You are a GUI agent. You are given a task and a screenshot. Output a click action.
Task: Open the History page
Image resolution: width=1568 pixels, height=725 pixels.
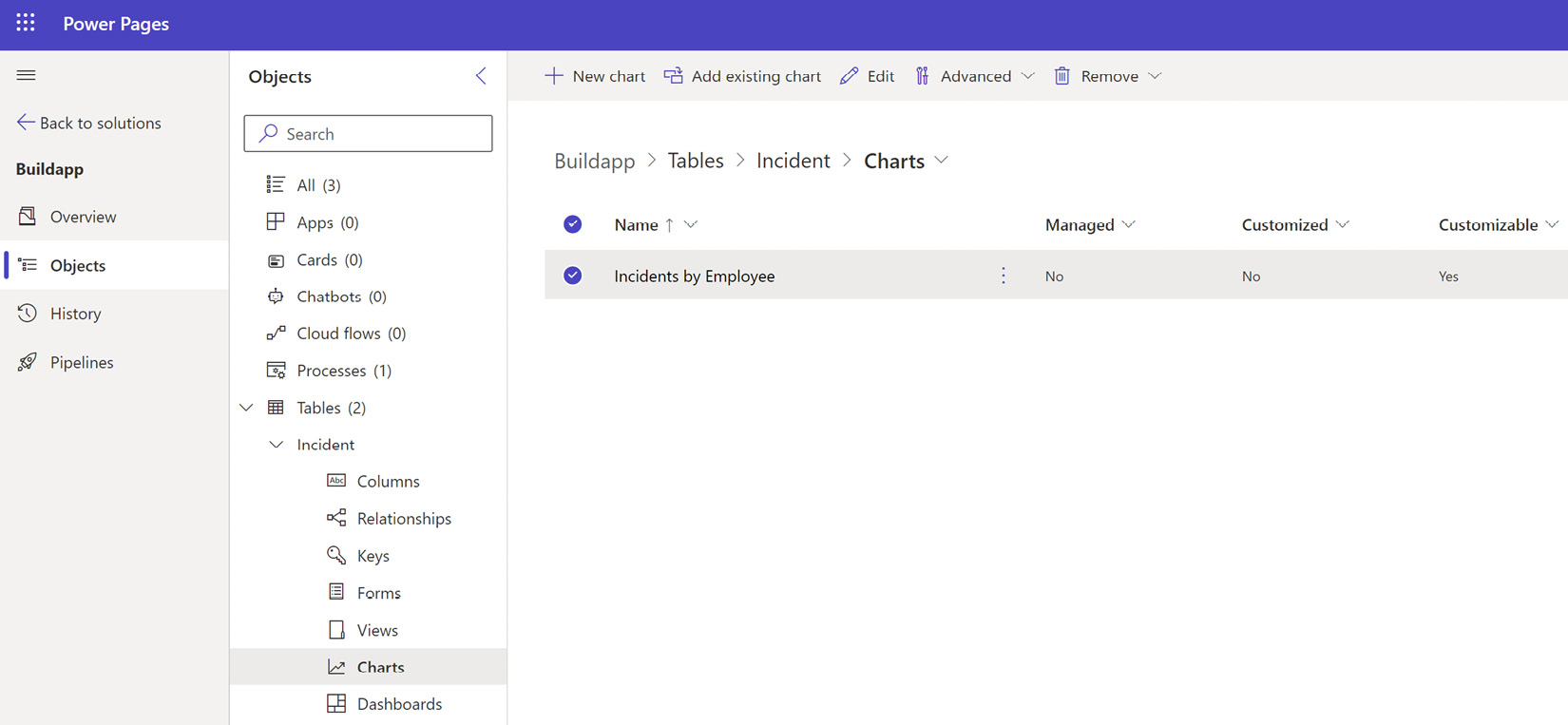[x=114, y=314]
